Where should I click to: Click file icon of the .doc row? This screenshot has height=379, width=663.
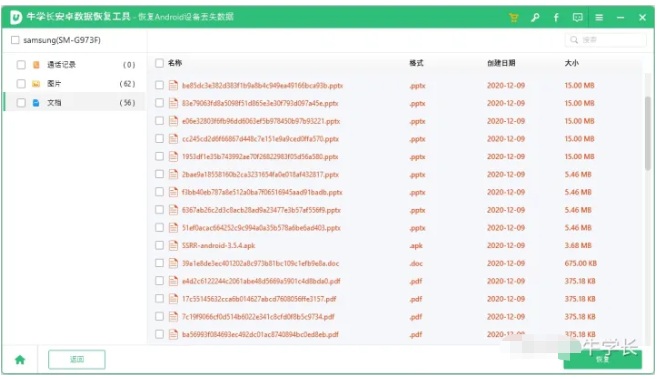173,263
